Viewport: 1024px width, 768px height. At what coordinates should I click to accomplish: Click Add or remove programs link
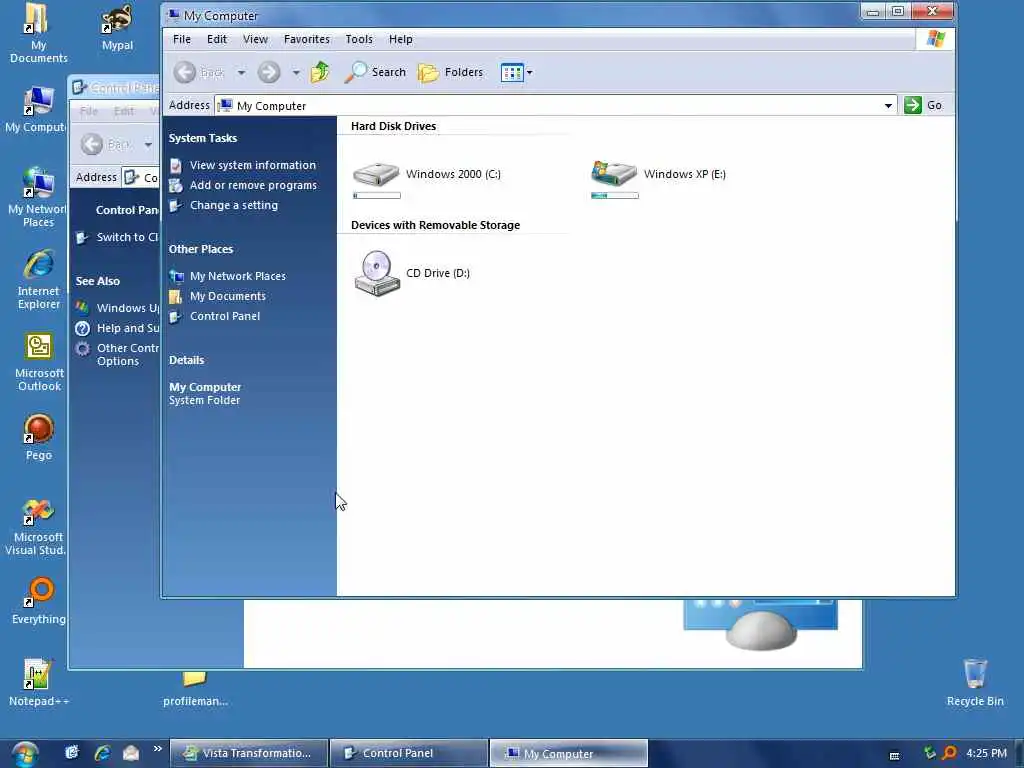pyautogui.click(x=253, y=185)
